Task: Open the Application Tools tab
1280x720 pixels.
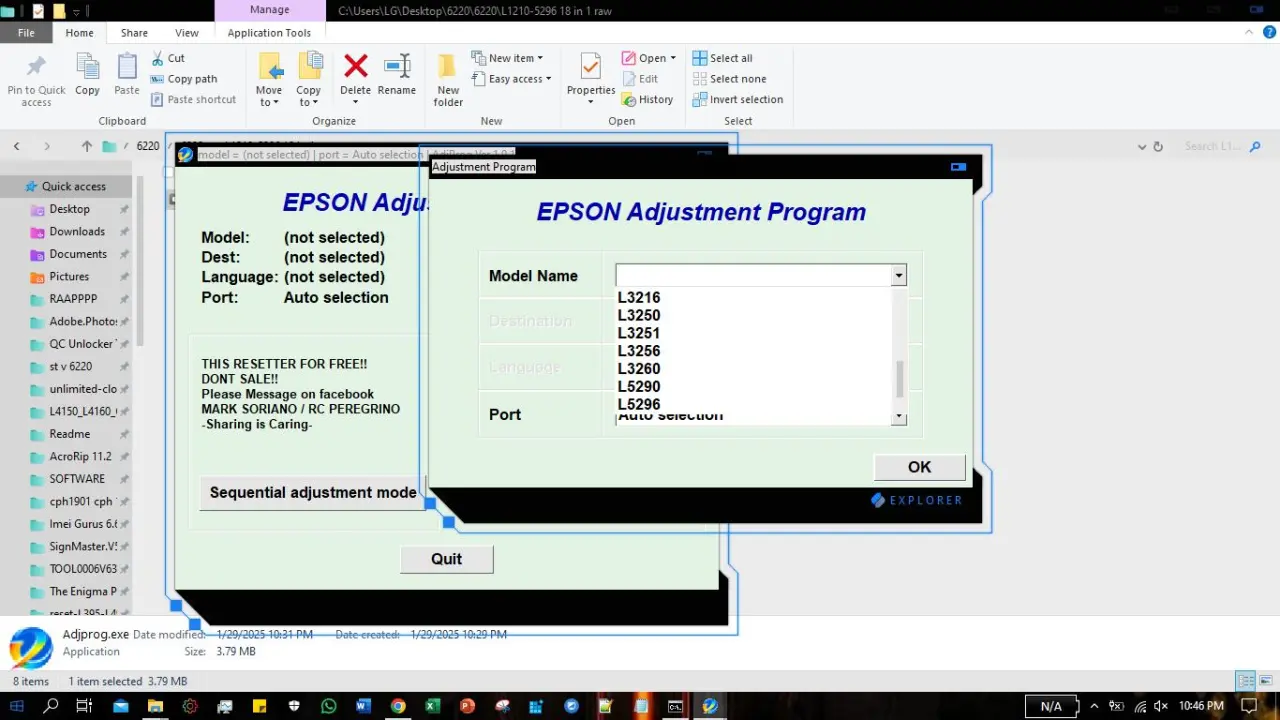Action: pos(269,32)
